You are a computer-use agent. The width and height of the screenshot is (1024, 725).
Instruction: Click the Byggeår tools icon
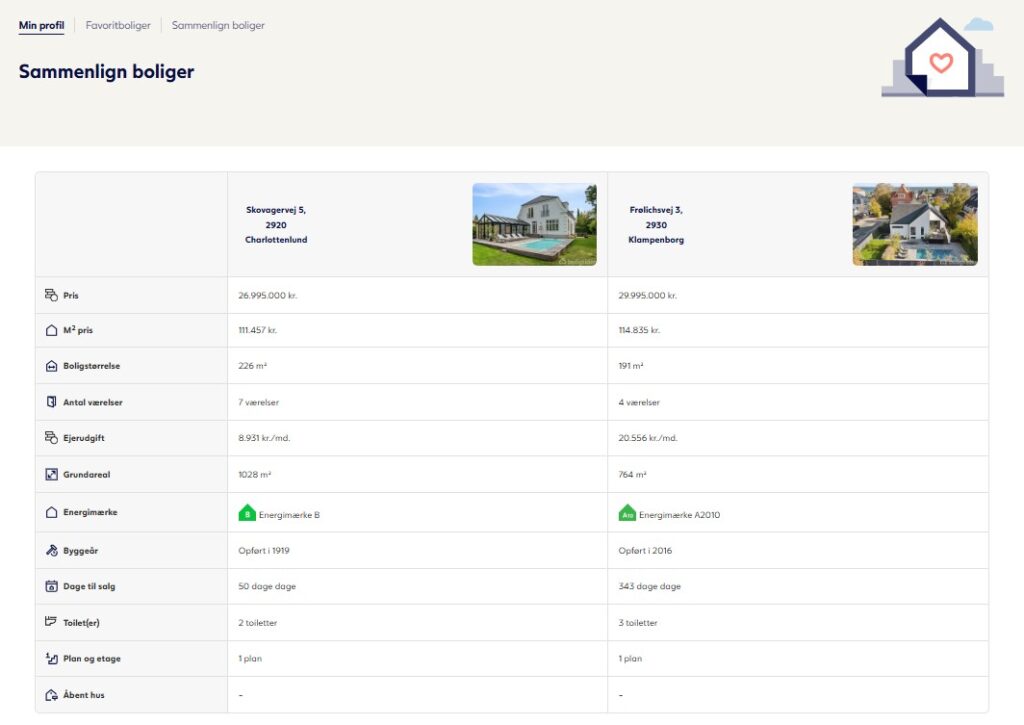pos(51,551)
